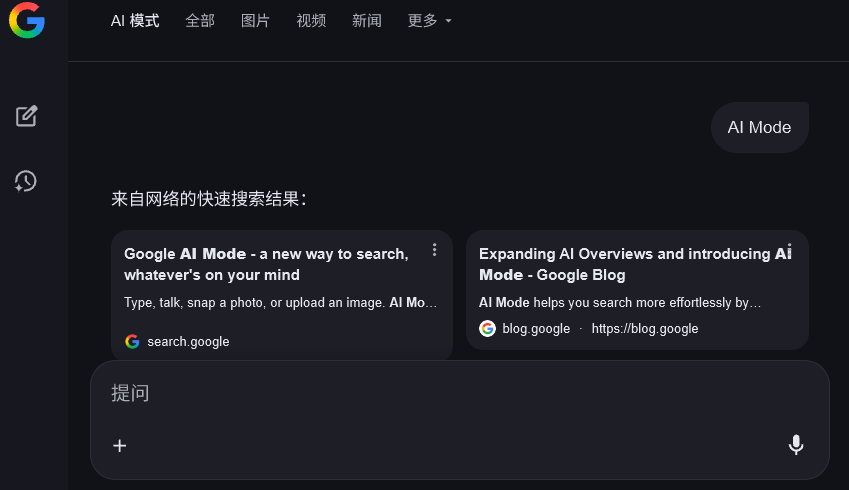Click the Google logo icon
Screen dimensions: 849x490
(27, 20)
